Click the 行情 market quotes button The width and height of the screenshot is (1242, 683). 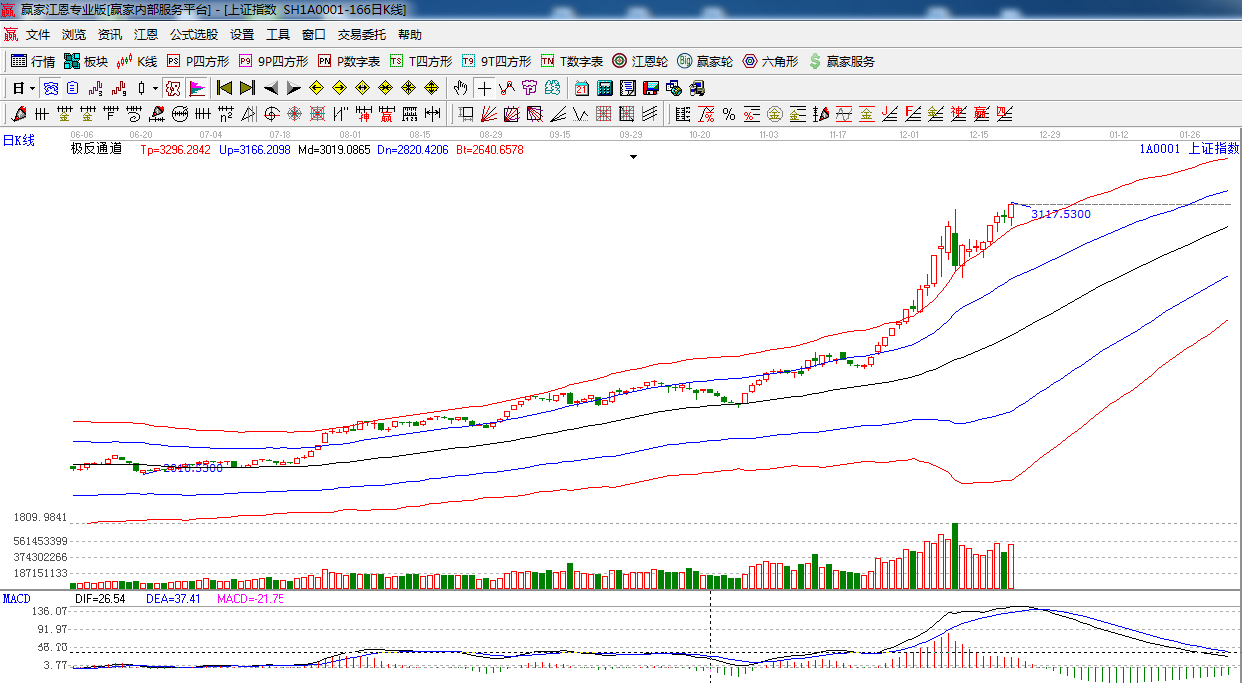click(x=33, y=61)
